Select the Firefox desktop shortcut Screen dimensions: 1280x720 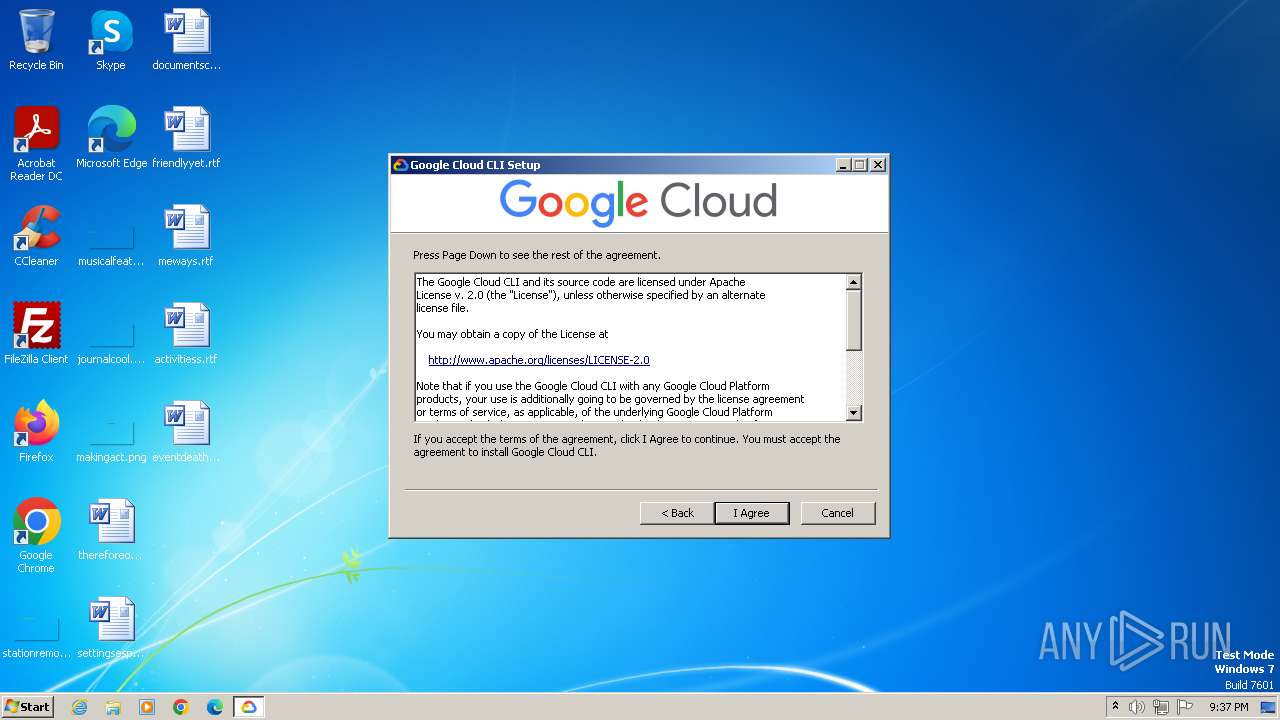[36, 432]
